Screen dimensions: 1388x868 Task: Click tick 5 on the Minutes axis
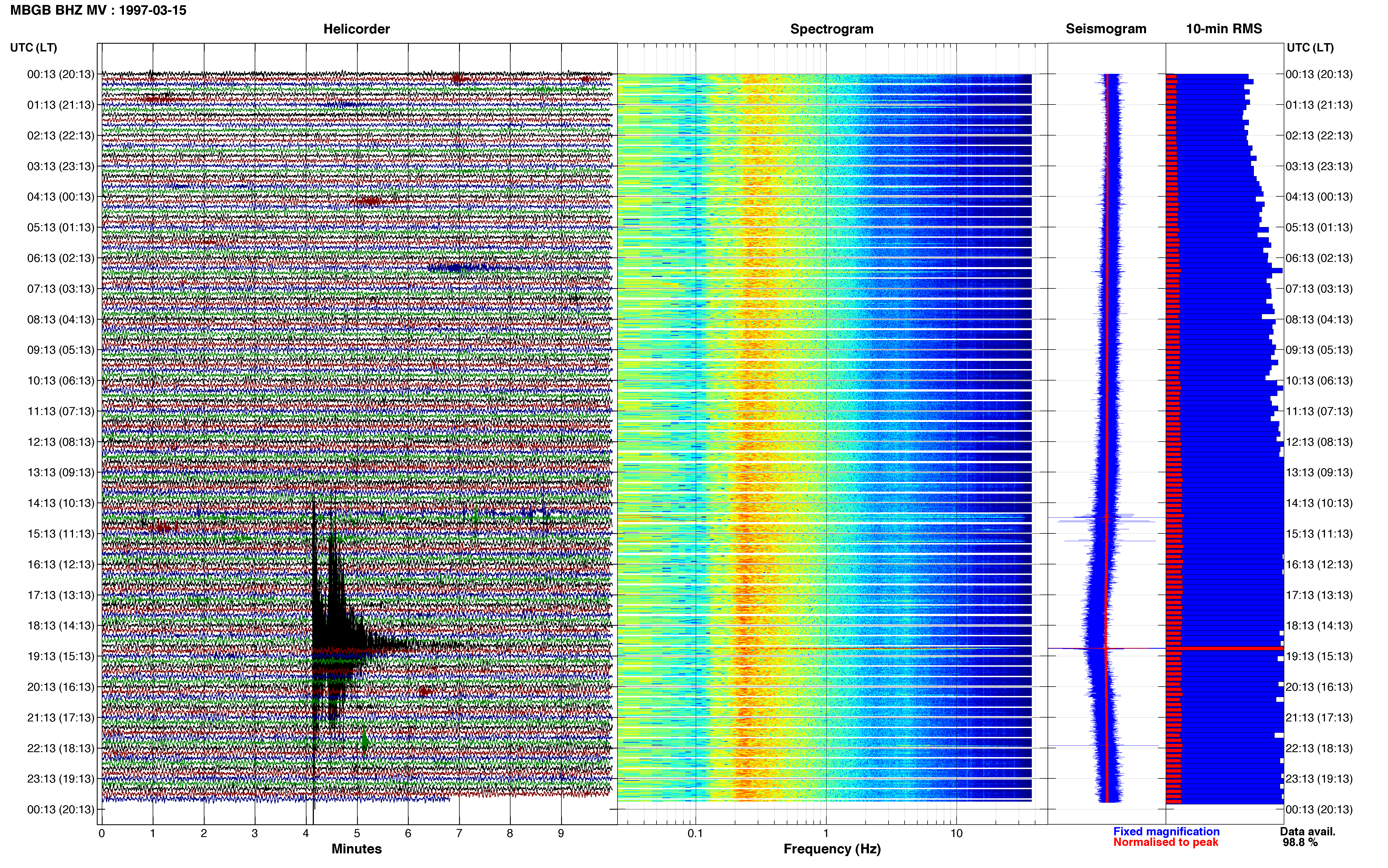click(x=357, y=833)
